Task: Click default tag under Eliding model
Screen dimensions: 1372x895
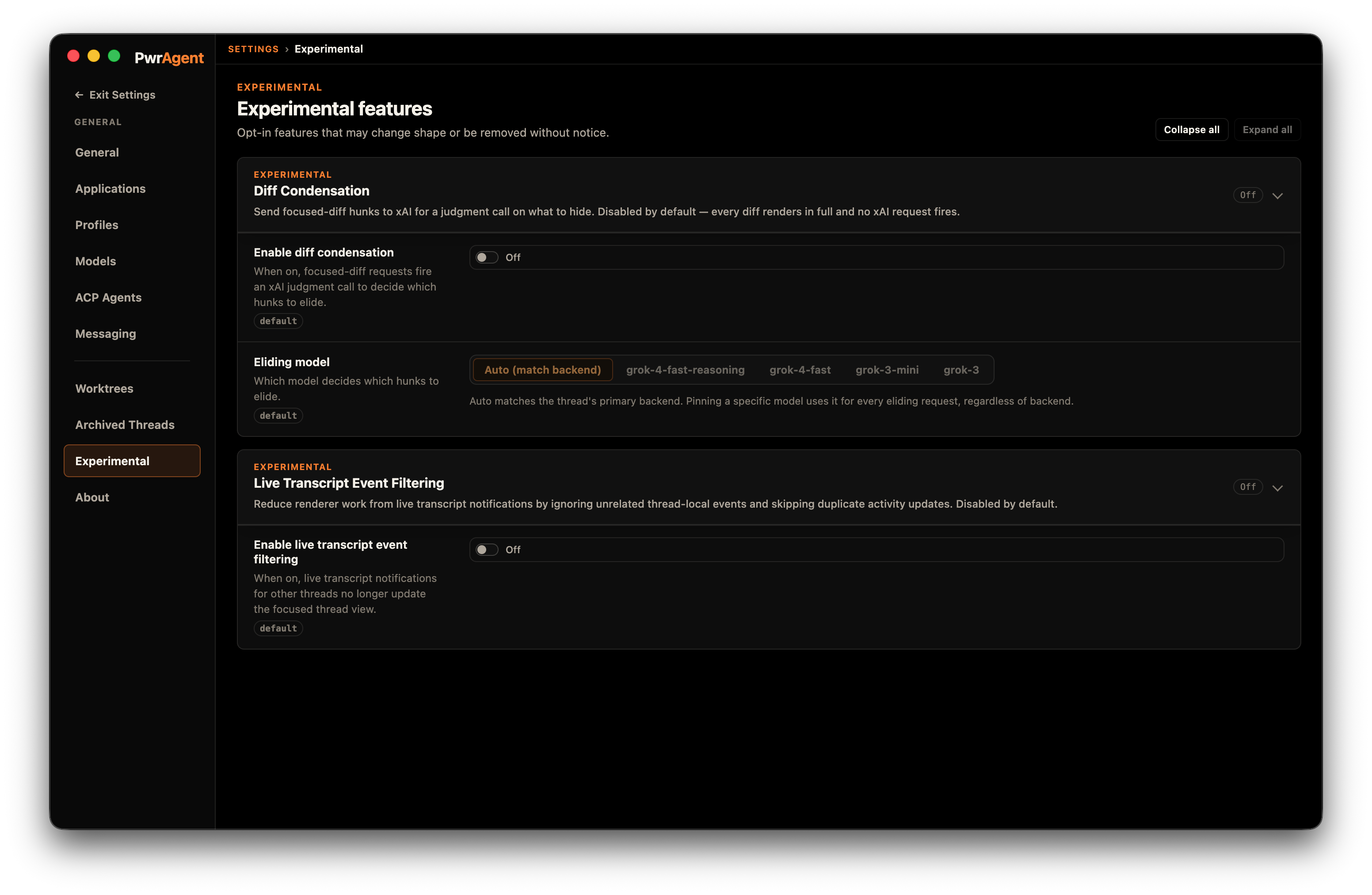Action: [x=278, y=416]
